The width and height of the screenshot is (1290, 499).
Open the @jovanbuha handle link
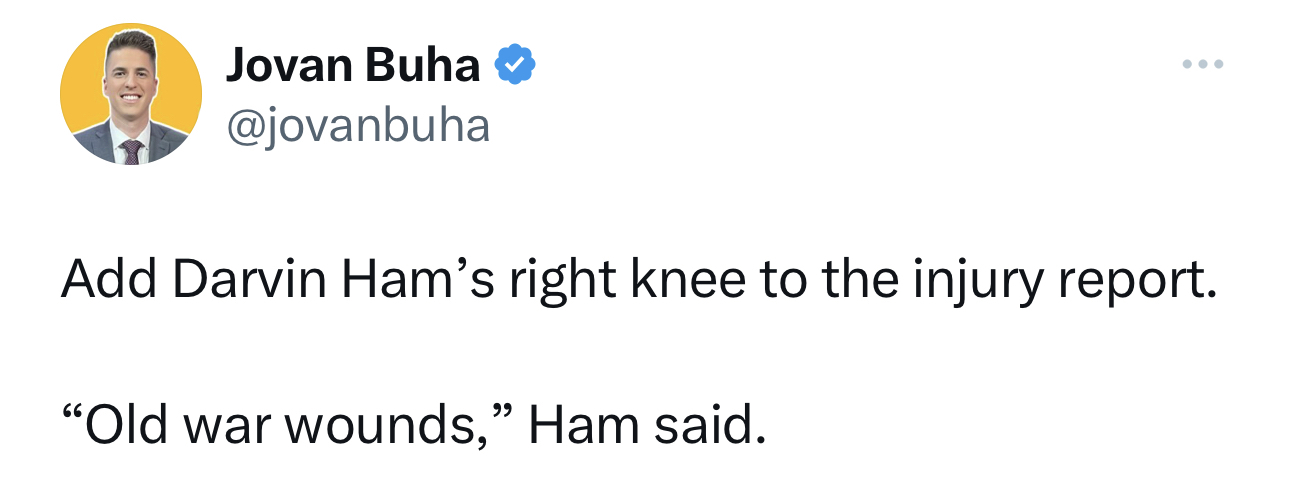click(359, 127)
